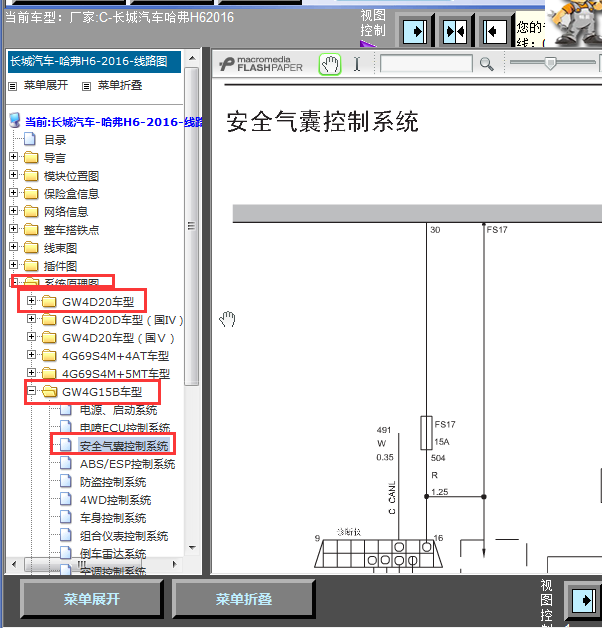Viewport: 602px width, 628px height.
Task: Open the 目录 tree item
Action: (55, 140)
